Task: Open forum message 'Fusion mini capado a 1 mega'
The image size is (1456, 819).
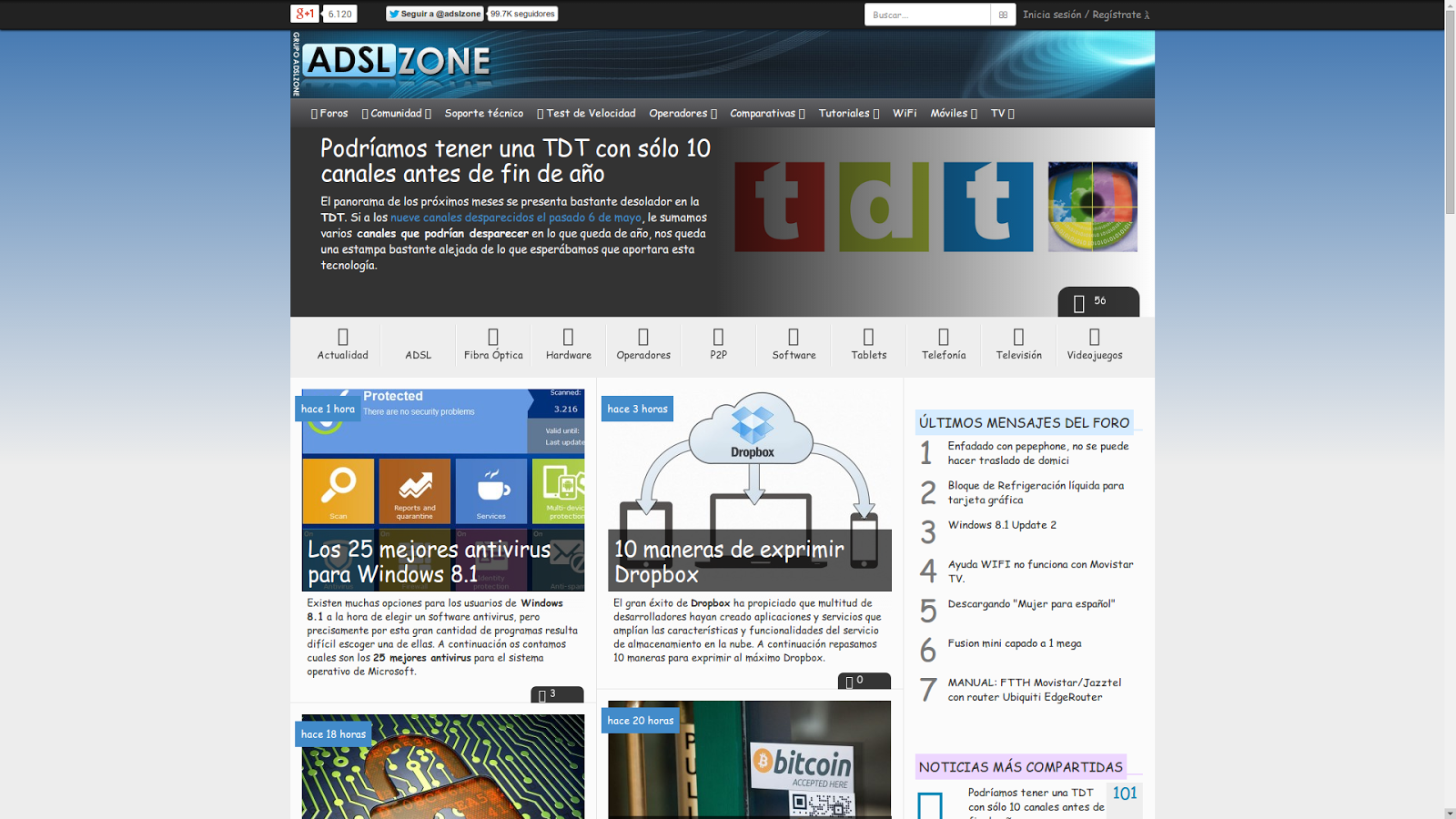Action: point(1015,643)
